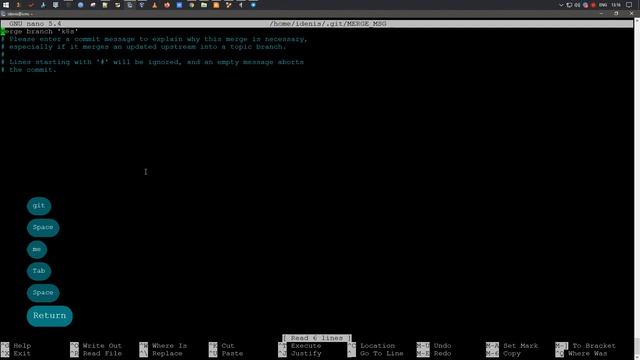
Task: Click the 'Tab' keystroke bubble
Action: tap(39, 271)
